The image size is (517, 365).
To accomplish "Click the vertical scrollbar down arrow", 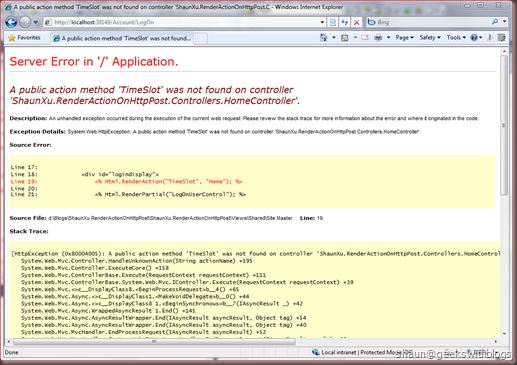I will tap(504, 333).
